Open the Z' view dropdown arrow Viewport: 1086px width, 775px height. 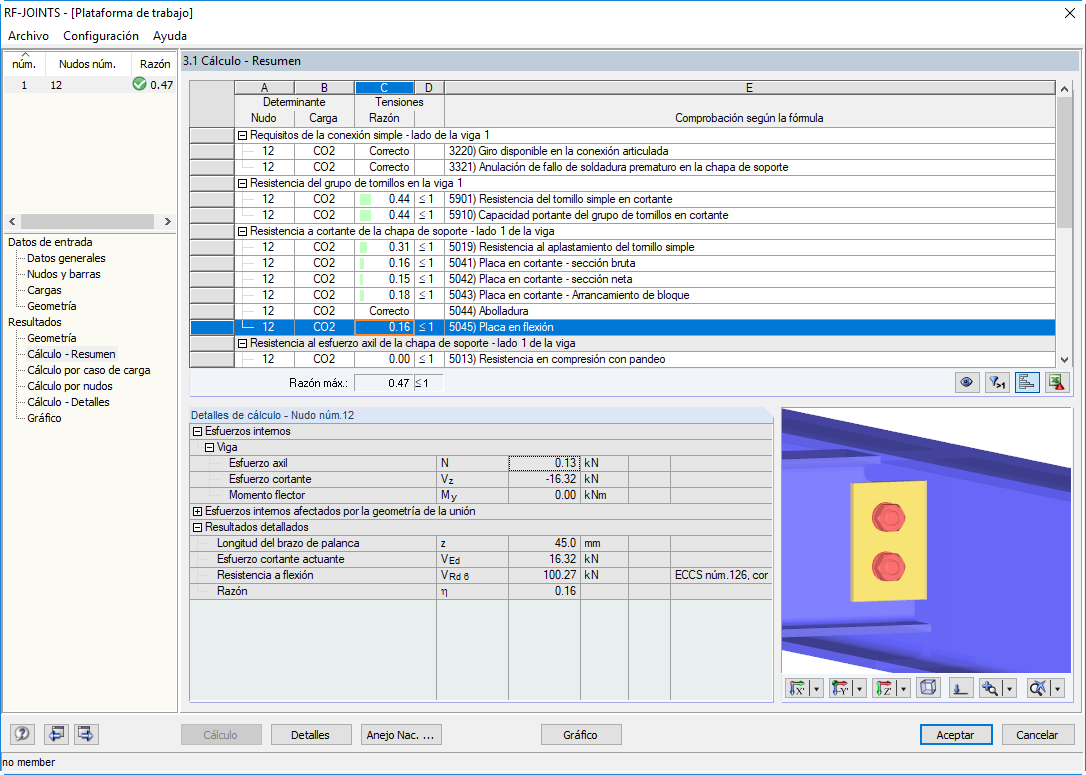pyautogui.click(x=901, y=687)
